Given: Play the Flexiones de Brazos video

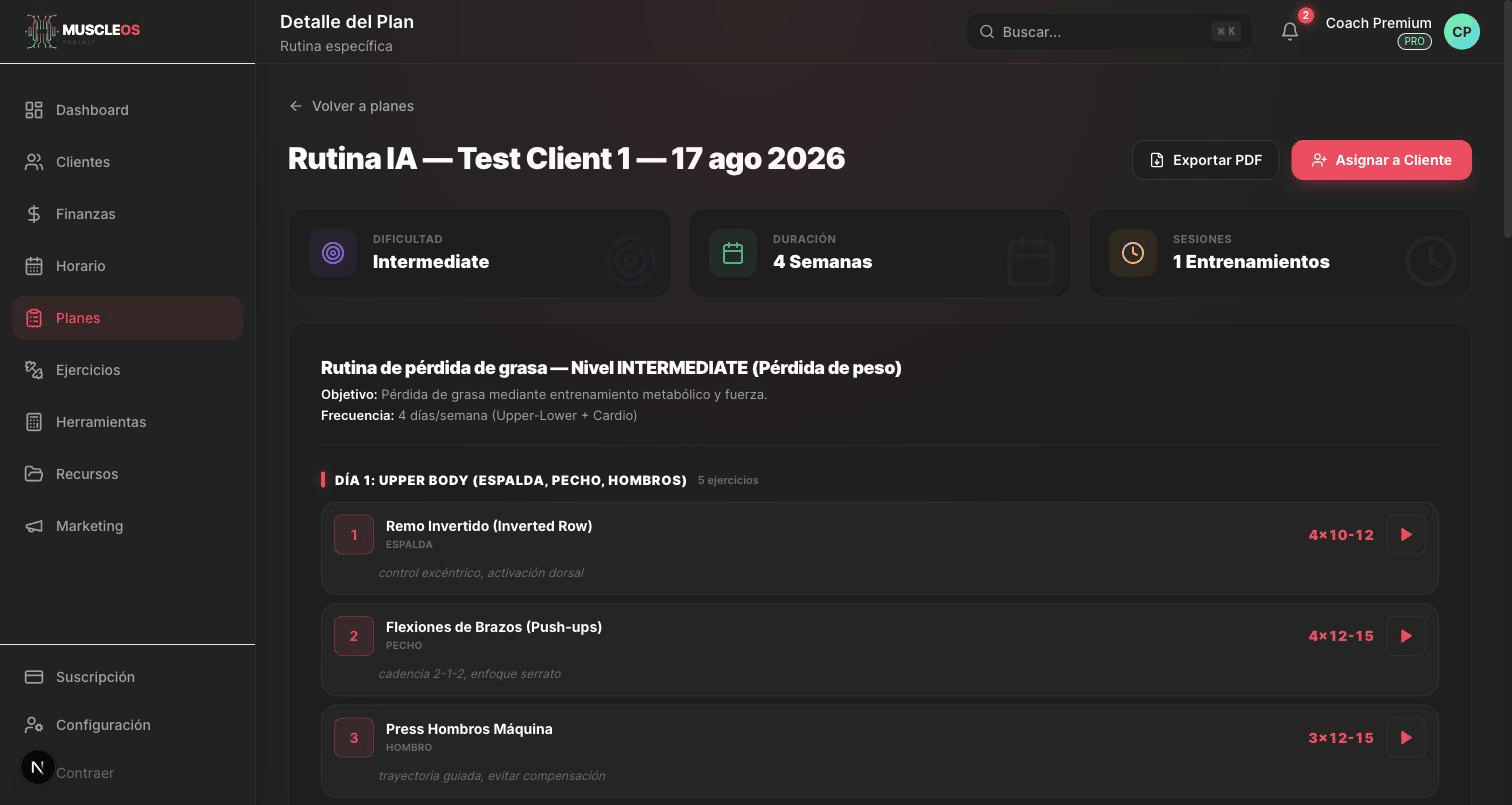Looking at the screenshot, I should (1405, 636).
